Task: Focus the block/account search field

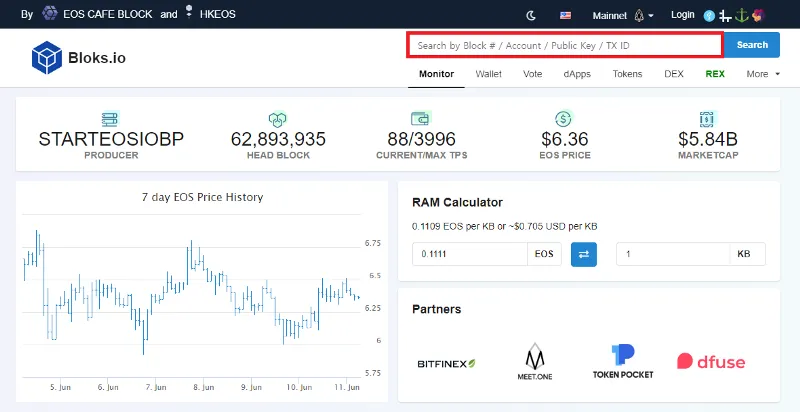Action: point(564,45)
